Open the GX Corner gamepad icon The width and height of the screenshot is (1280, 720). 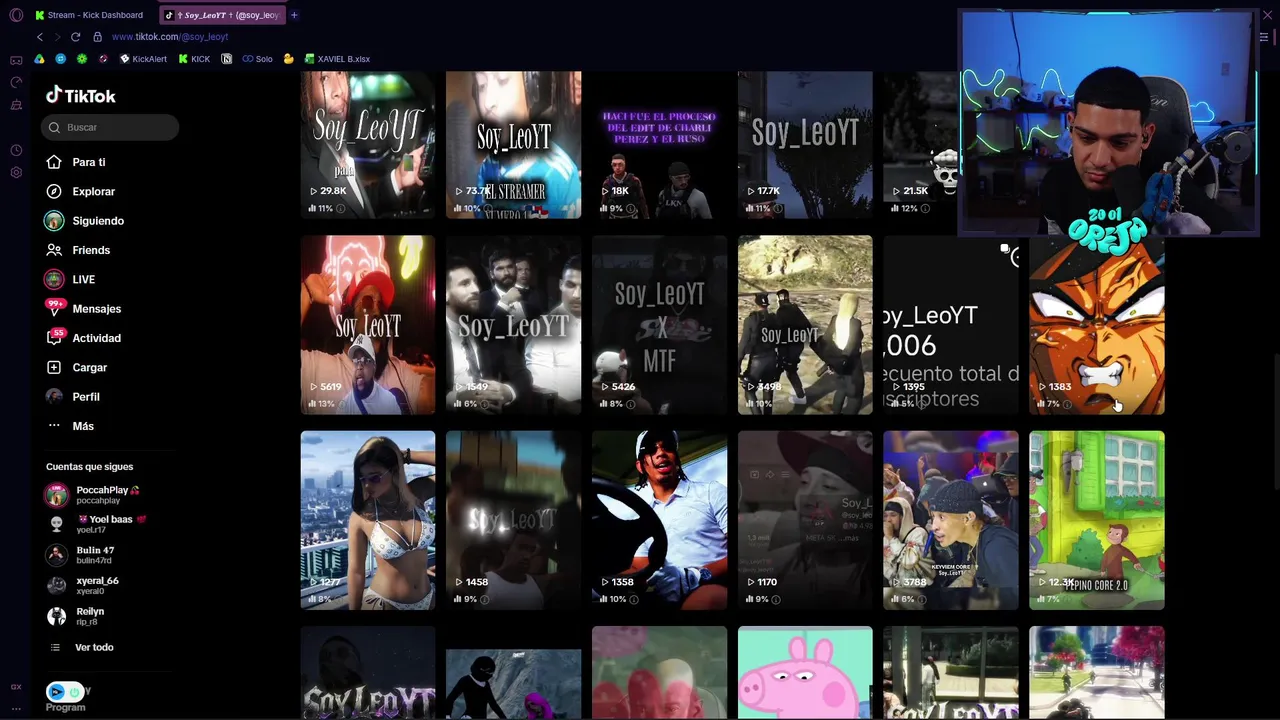click(x=16, y=60)
